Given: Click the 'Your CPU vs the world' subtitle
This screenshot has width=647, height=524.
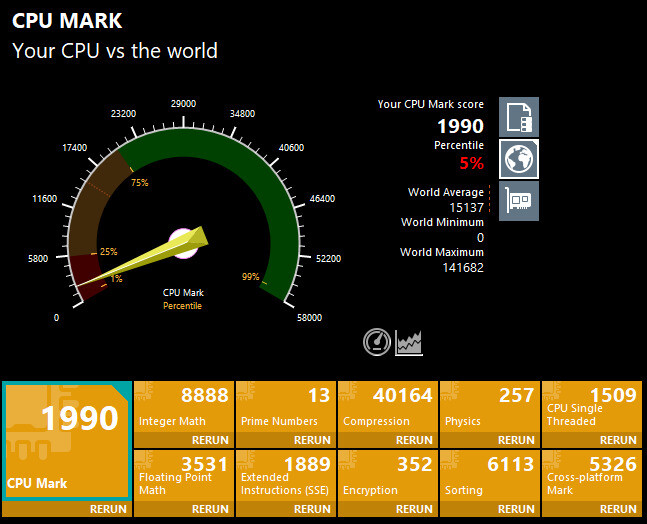Looking at the screenshot, I should (x=115, y=51).
